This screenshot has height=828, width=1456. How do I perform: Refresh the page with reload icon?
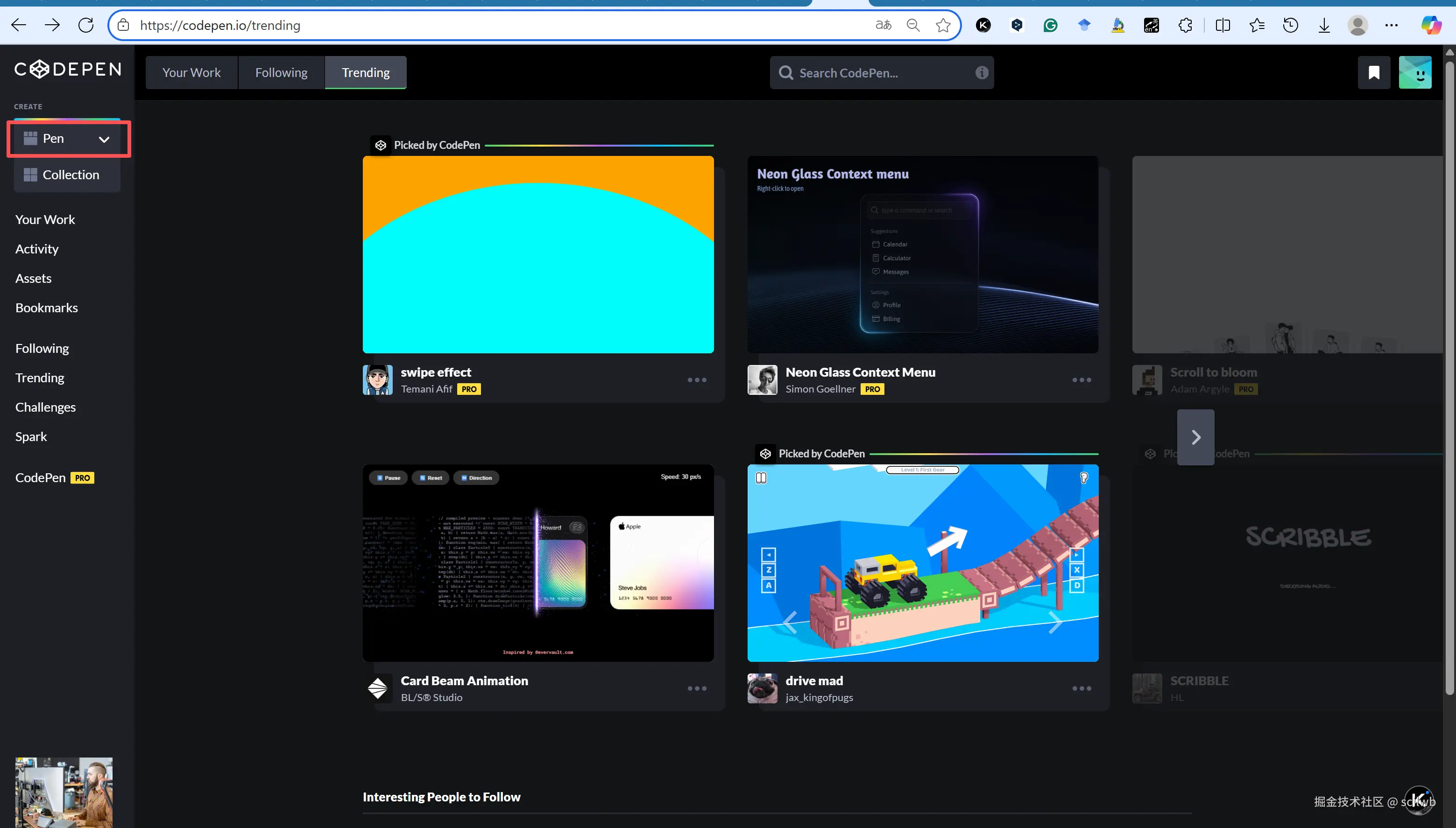(86, 26)
